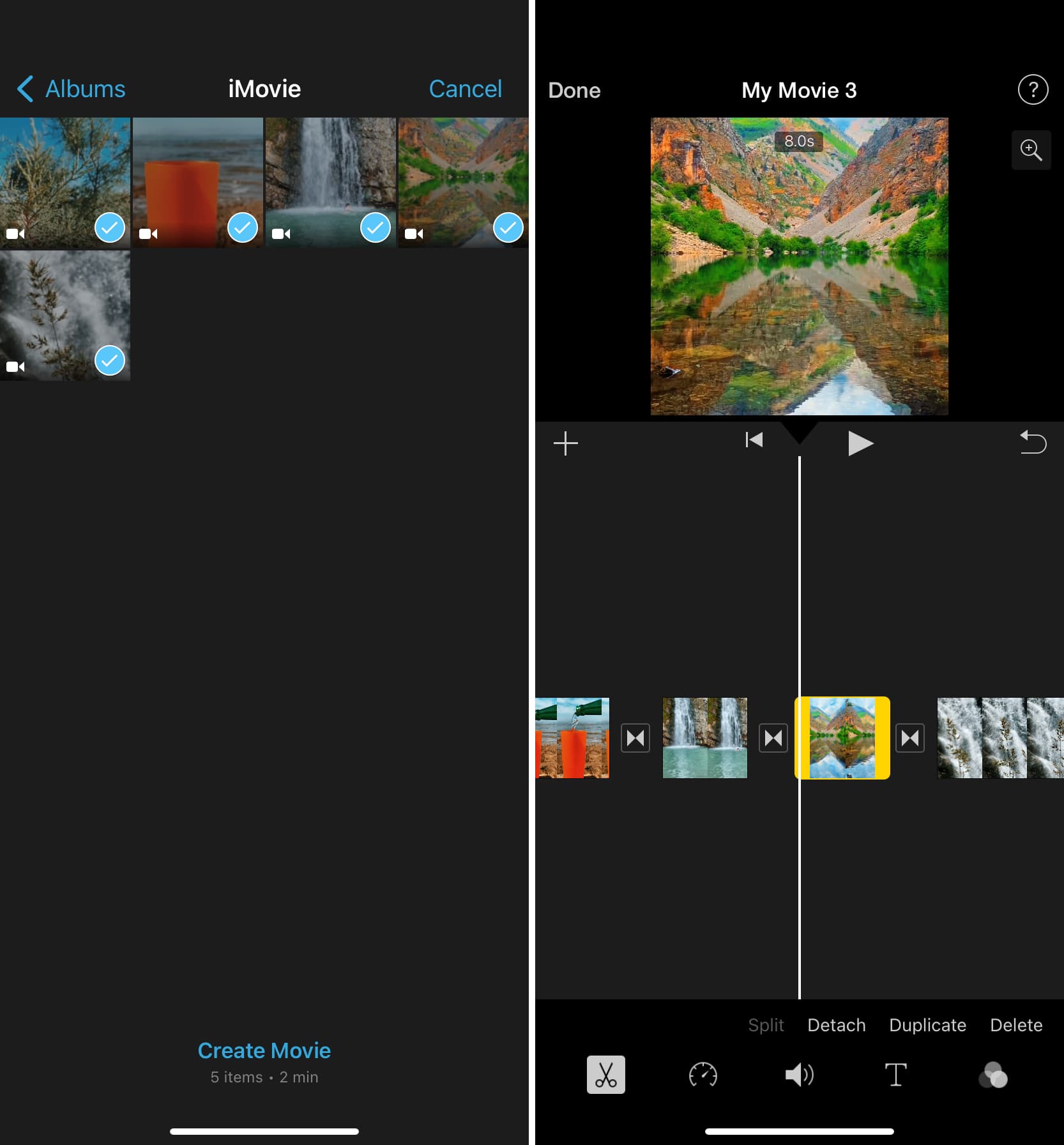Open transition after the mountain lake clip
This screenshot has height=1145, width=1064.
[910, 738]
